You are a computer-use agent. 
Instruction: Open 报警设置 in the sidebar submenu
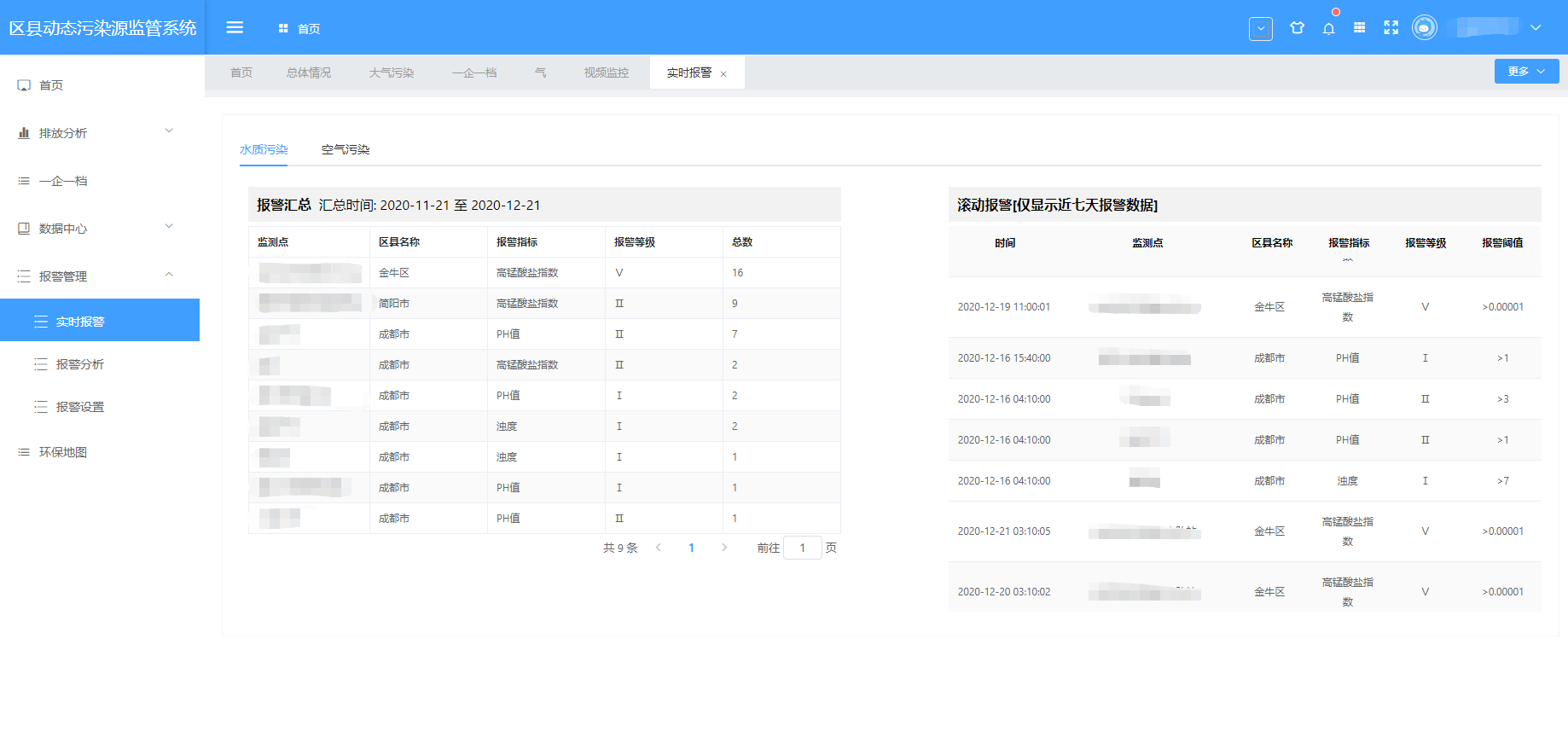(x=100, y=407)
